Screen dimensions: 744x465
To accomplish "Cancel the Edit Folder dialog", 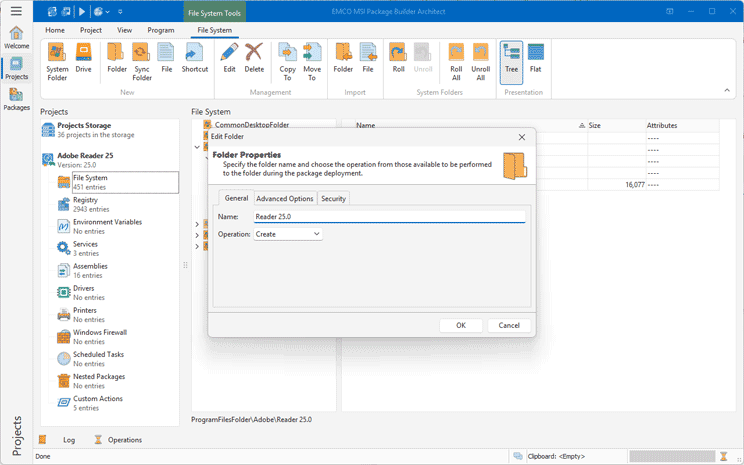I will pos(509,325).
